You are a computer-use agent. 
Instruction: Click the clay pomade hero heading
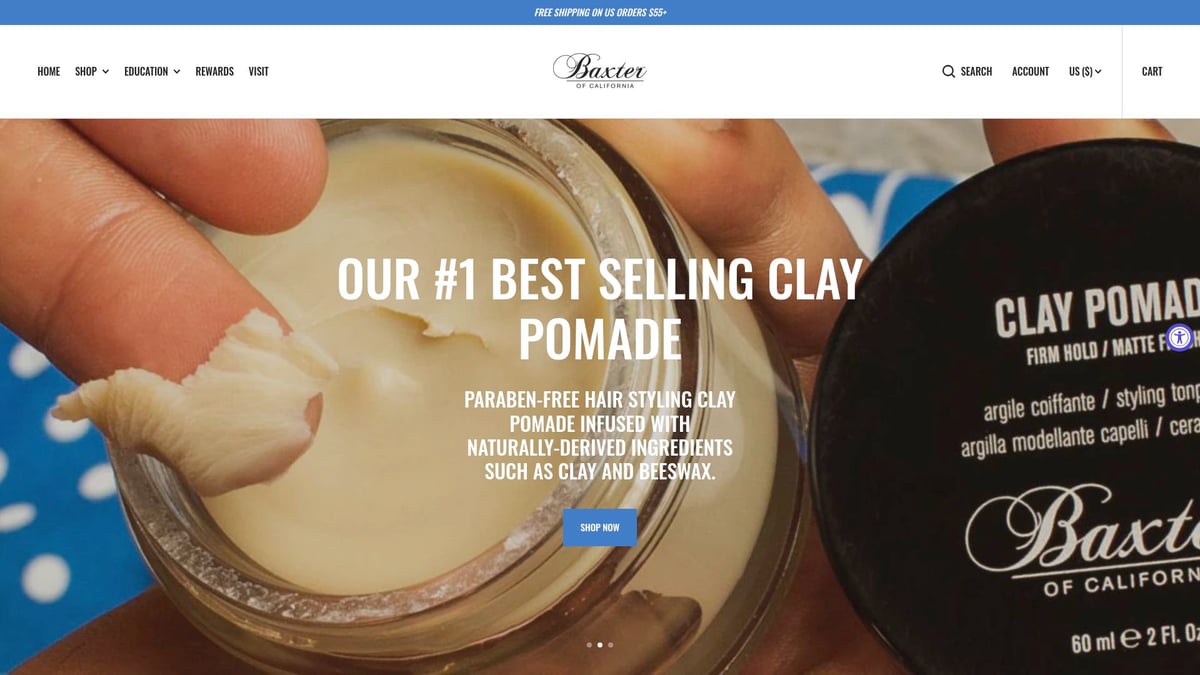point(600,309)
